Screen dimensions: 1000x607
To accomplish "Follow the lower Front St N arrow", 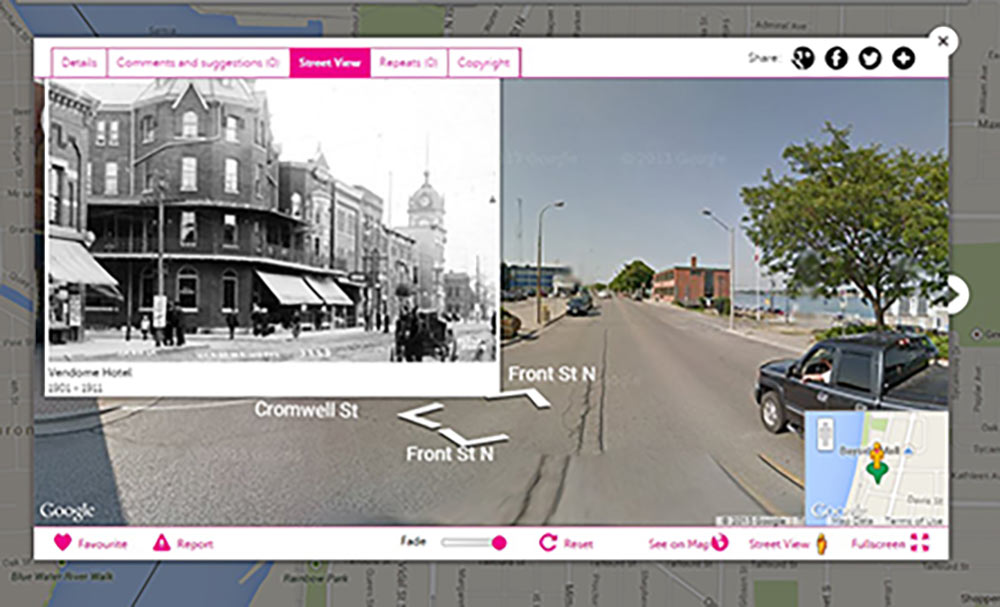I will click(474, 437).
